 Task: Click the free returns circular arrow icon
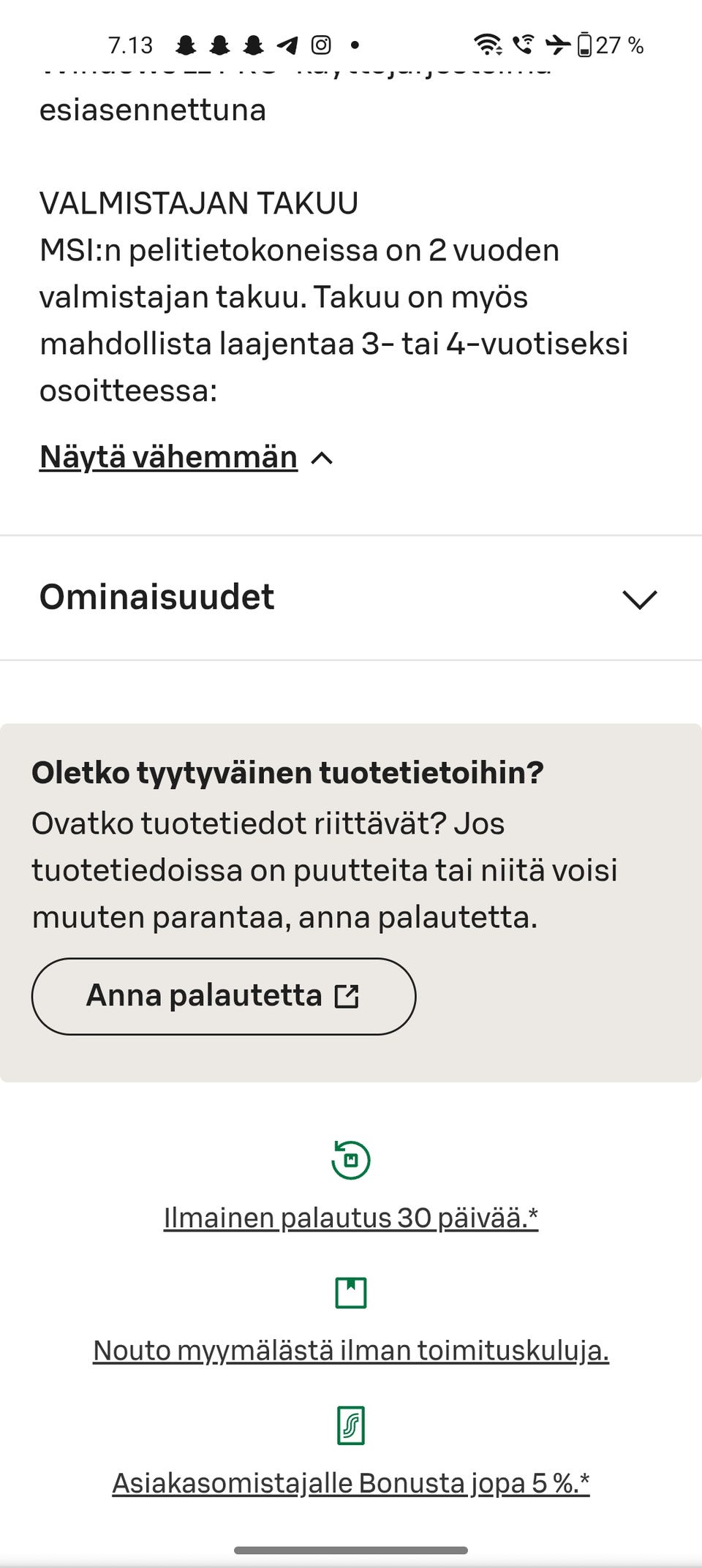[350, 1160]
